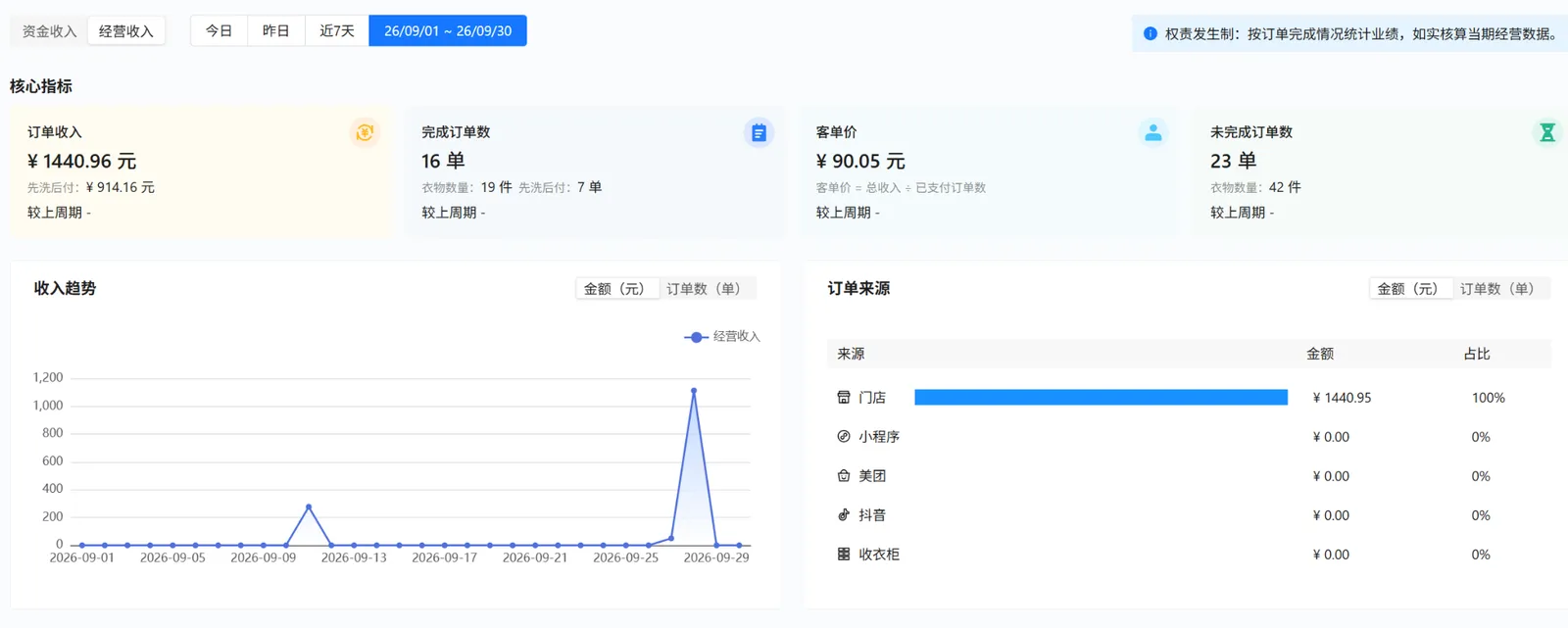
Task: Click the 23 单 unfinished orders value
Action: 1233,161
